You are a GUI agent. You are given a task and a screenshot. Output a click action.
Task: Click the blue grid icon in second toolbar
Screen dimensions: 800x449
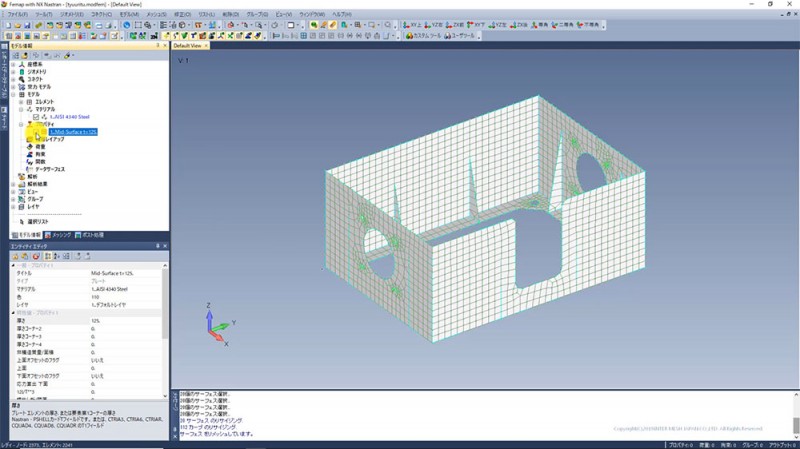(304, 36)
